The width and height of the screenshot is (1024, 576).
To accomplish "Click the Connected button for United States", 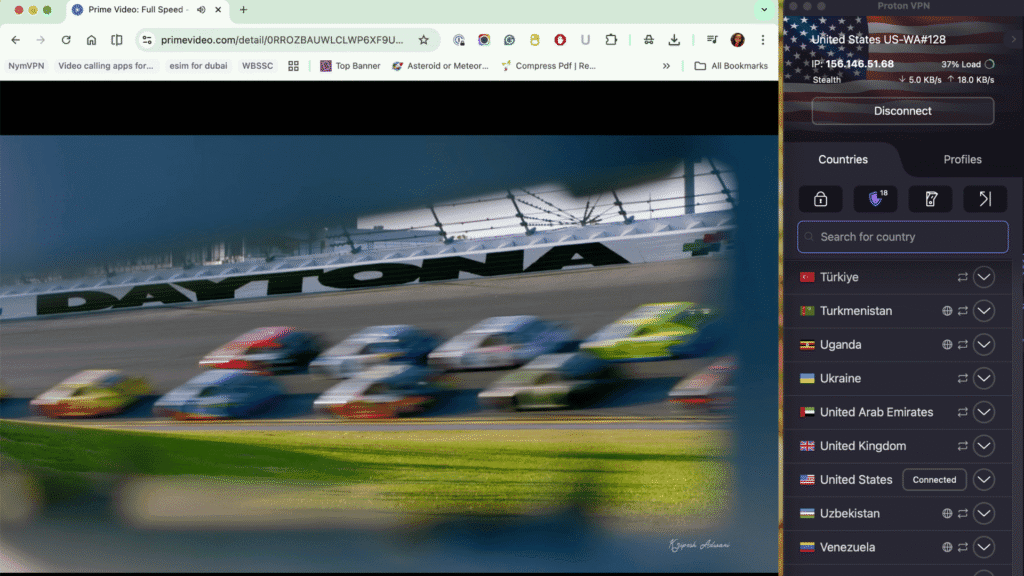I will 934,480.
